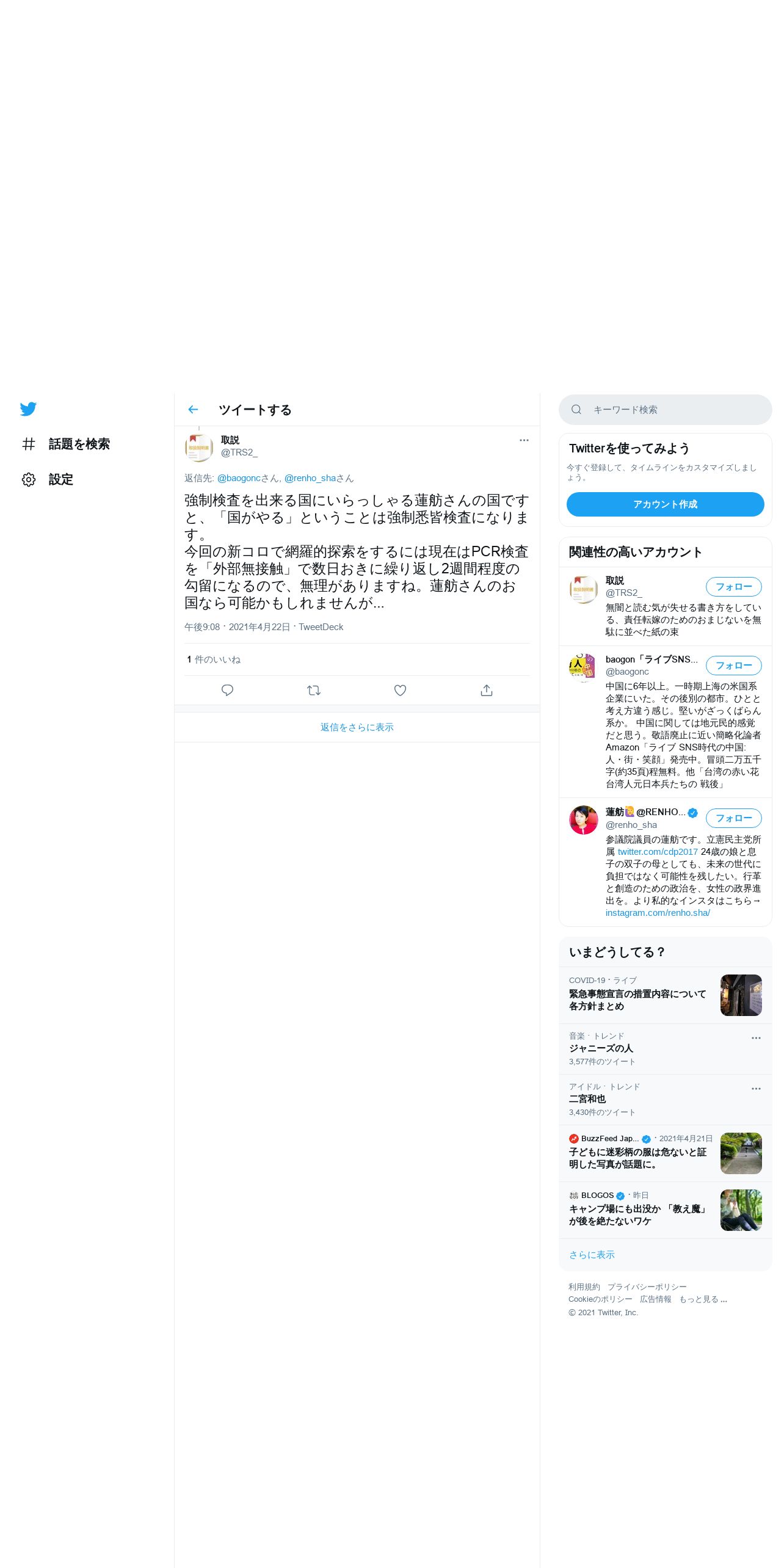Like the tweet with the heart icon
This screenshot has width=784, height=1568.
[x=400, y=691]
